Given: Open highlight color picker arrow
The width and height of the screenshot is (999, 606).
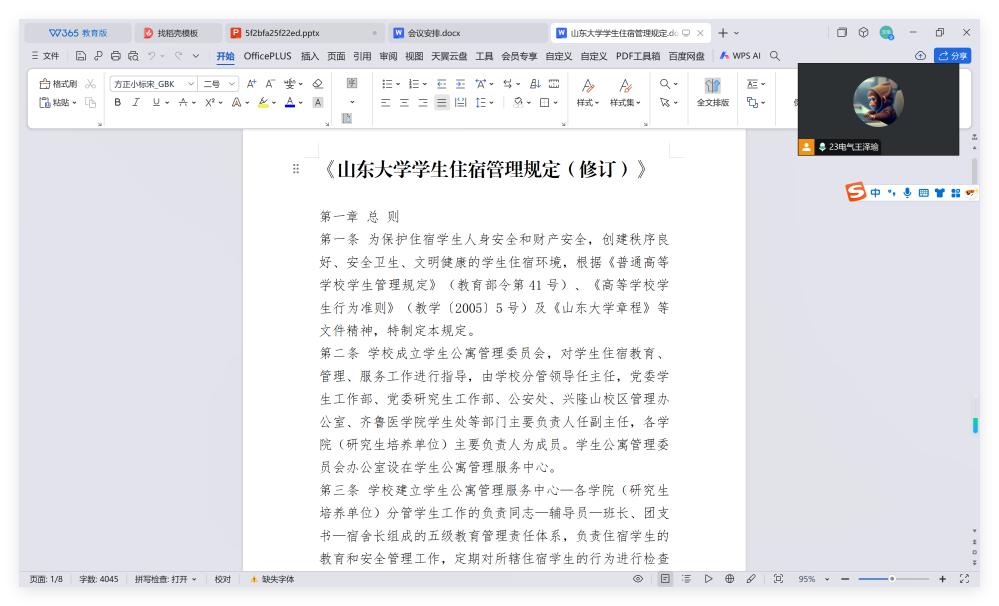Looking at the screenshot, I should pyautogui.click(x=274, y=103).
